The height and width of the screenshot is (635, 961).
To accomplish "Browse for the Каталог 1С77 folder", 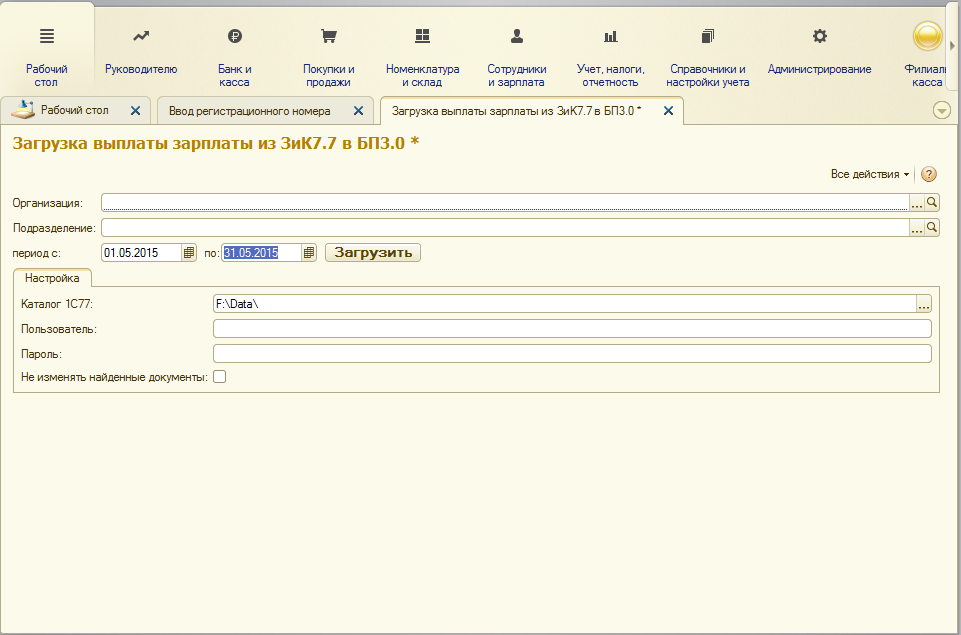I will [924, 303].
